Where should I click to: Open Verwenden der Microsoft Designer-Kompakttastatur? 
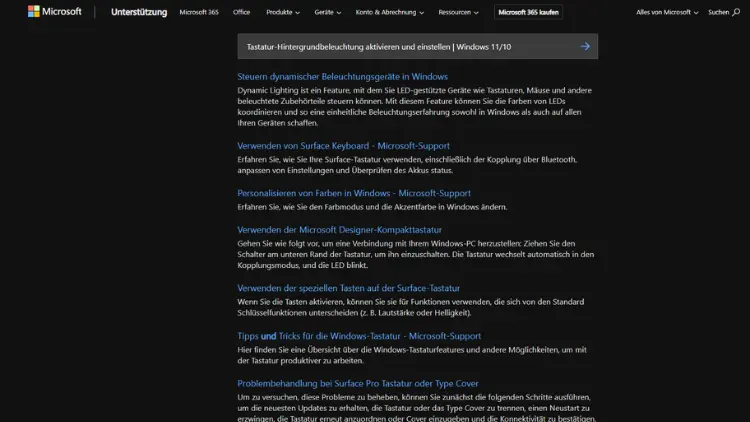340,230
